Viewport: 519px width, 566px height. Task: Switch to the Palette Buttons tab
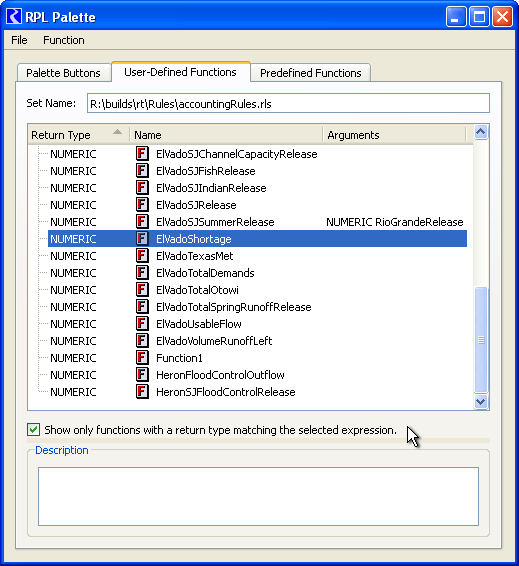pos(64,73)
